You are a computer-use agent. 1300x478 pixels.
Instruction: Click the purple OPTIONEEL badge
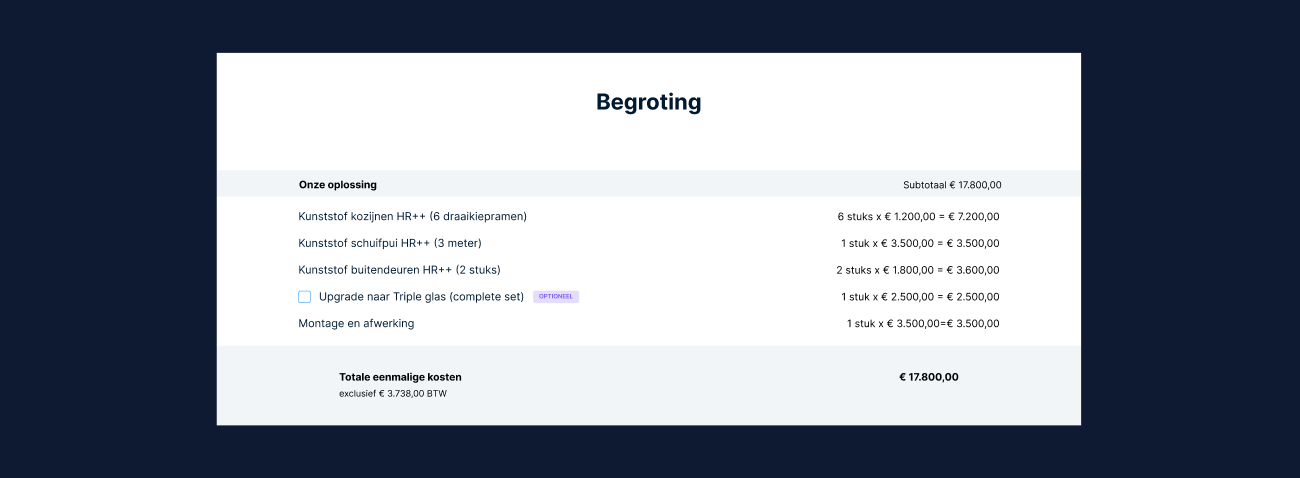[x=556, y=297]
